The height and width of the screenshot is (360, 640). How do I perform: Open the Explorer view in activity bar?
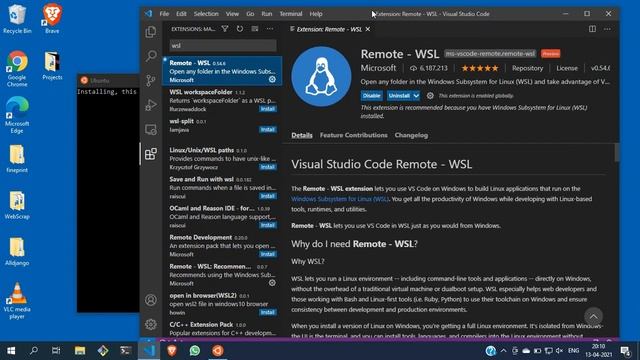coord(151,32)
